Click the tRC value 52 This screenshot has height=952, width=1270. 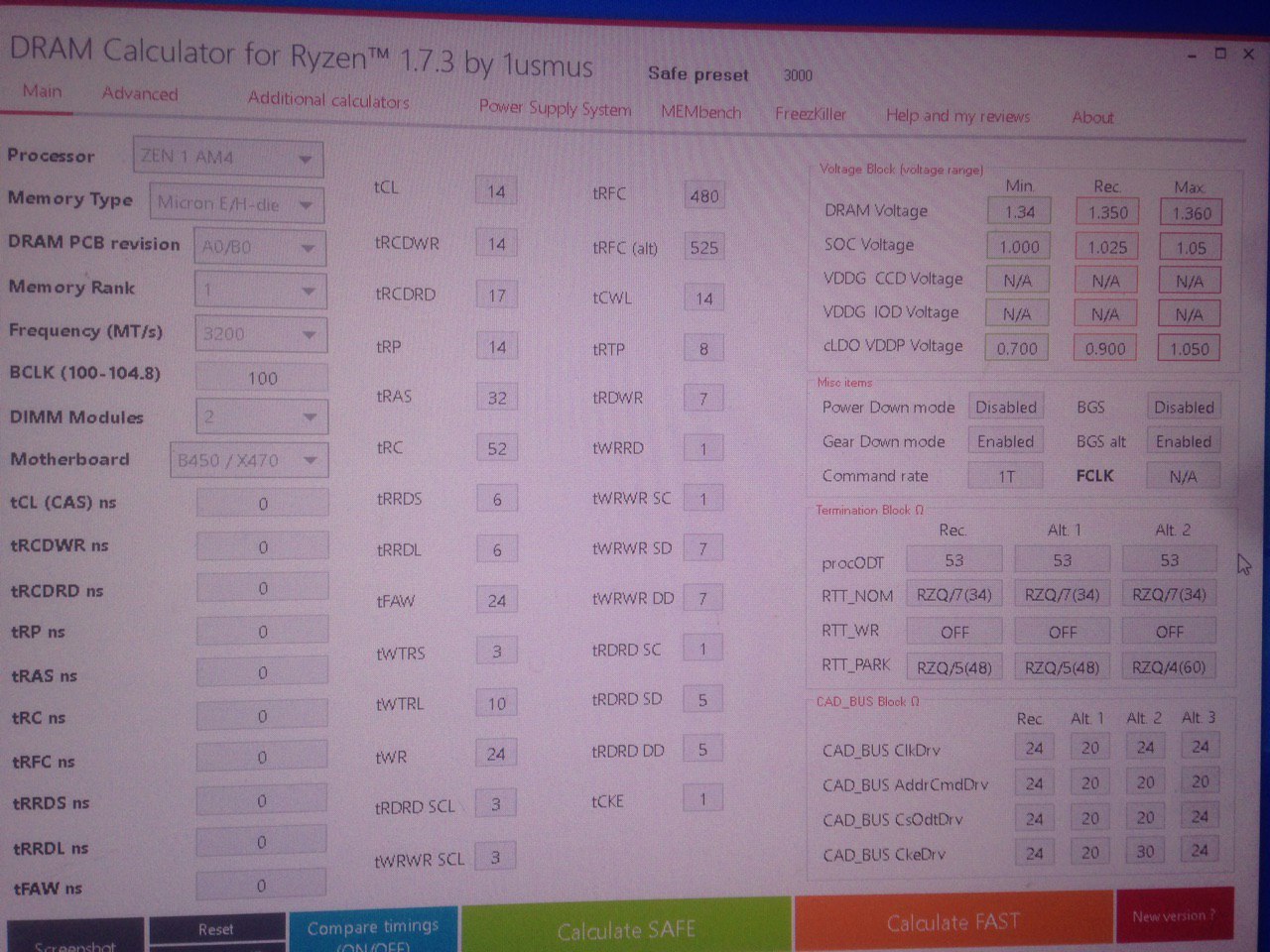(496, 448)
